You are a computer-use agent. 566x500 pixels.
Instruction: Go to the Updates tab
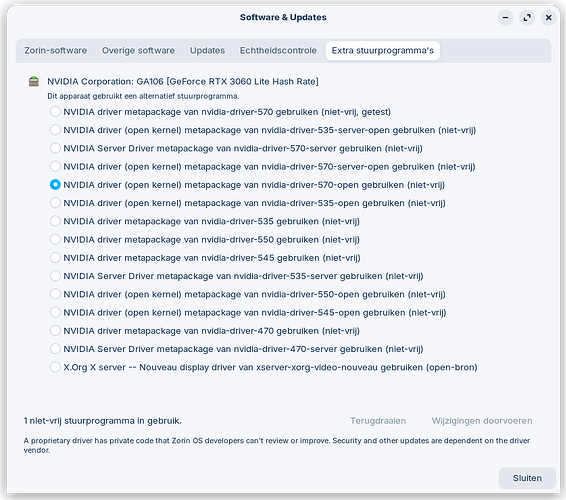tap(208, 51)
